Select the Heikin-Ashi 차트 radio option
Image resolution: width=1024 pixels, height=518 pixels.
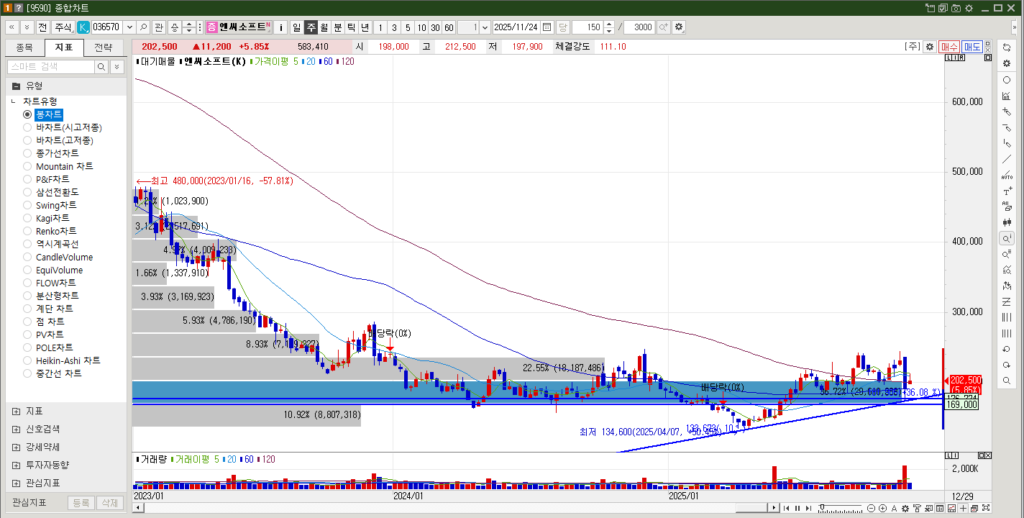pyautogui.click(x=70, y=360)
